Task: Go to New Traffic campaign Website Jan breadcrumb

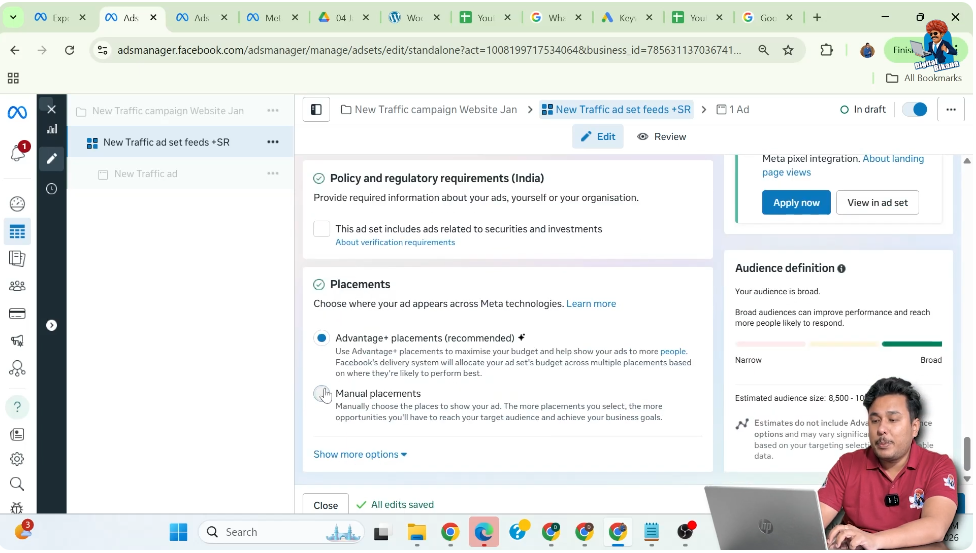Action: pos(435,110)
